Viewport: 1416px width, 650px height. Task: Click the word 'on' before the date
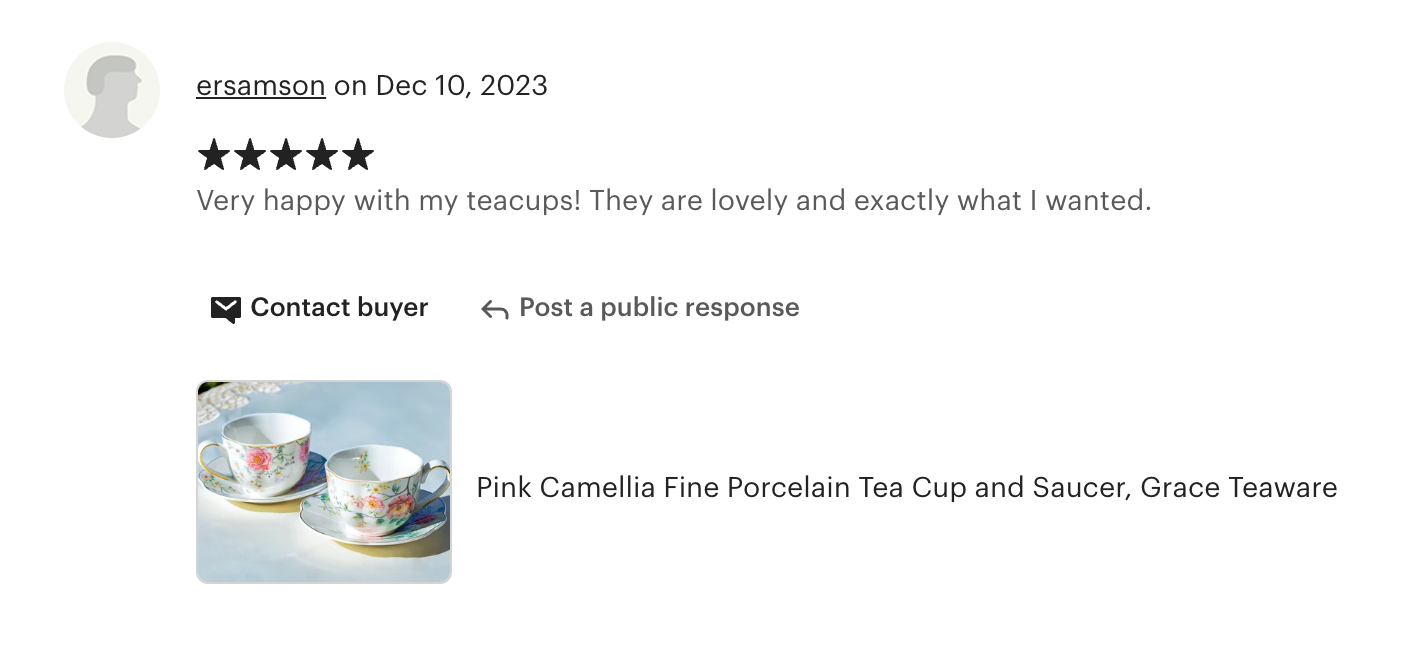click(x=350, y=86)
